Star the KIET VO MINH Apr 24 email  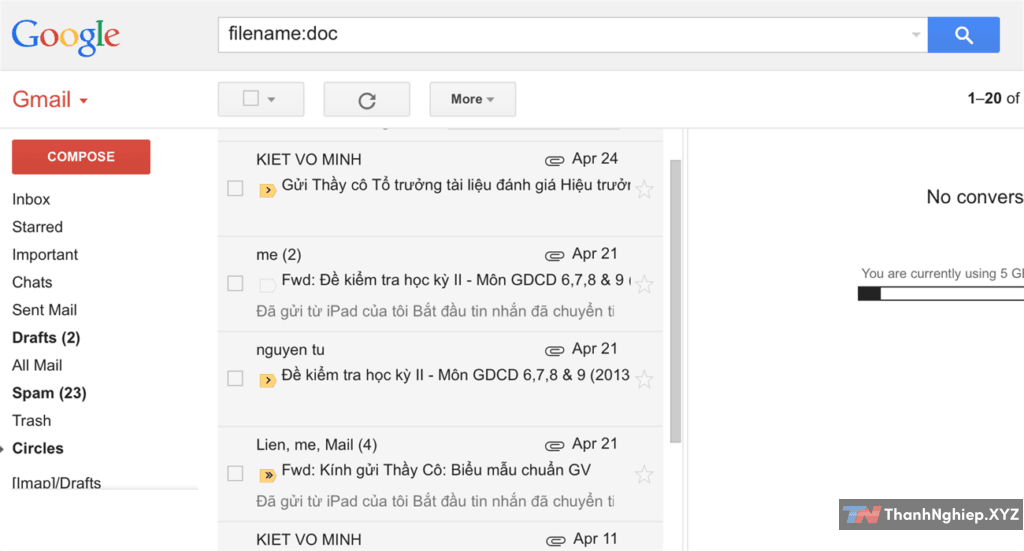pos(645,189)
